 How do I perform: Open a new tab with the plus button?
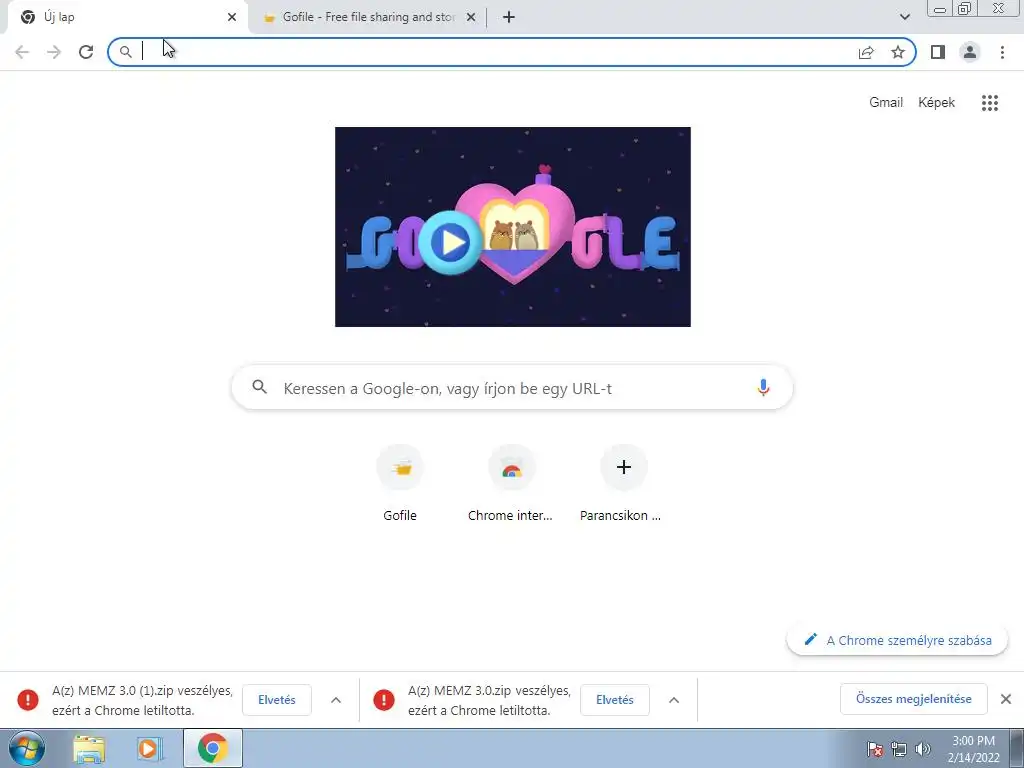(509, 18)
